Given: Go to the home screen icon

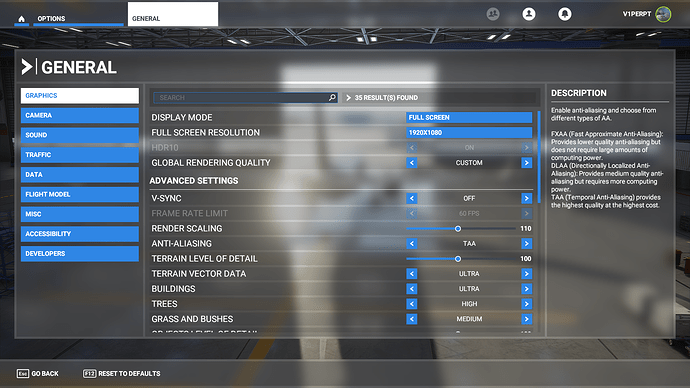Looking at the screenshot, I should (x=22, y=19).
